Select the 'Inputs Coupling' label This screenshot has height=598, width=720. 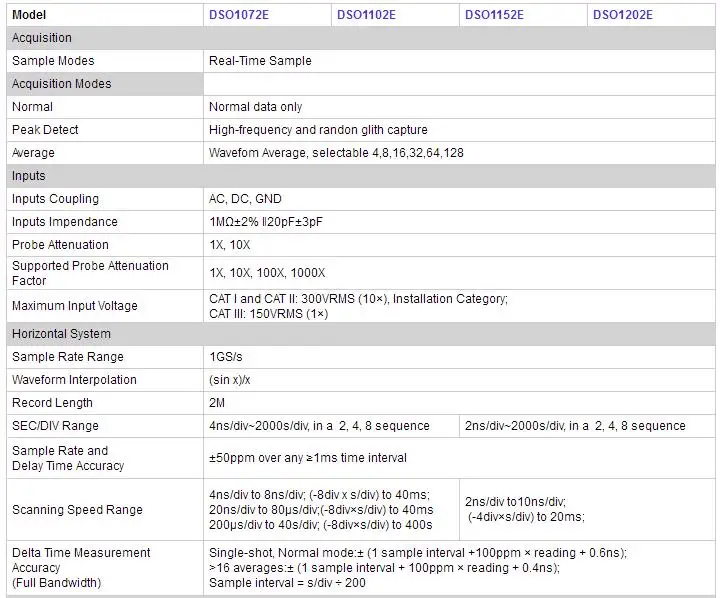click(x=55, y=198)
